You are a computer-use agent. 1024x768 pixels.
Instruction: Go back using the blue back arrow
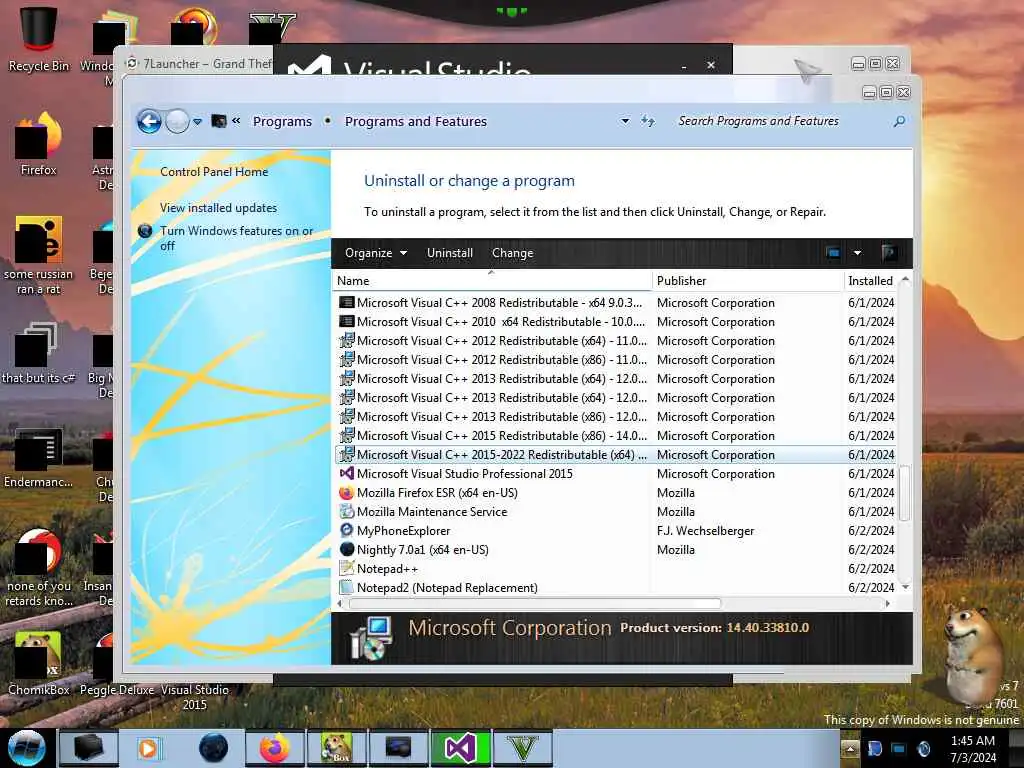(149, 121)
